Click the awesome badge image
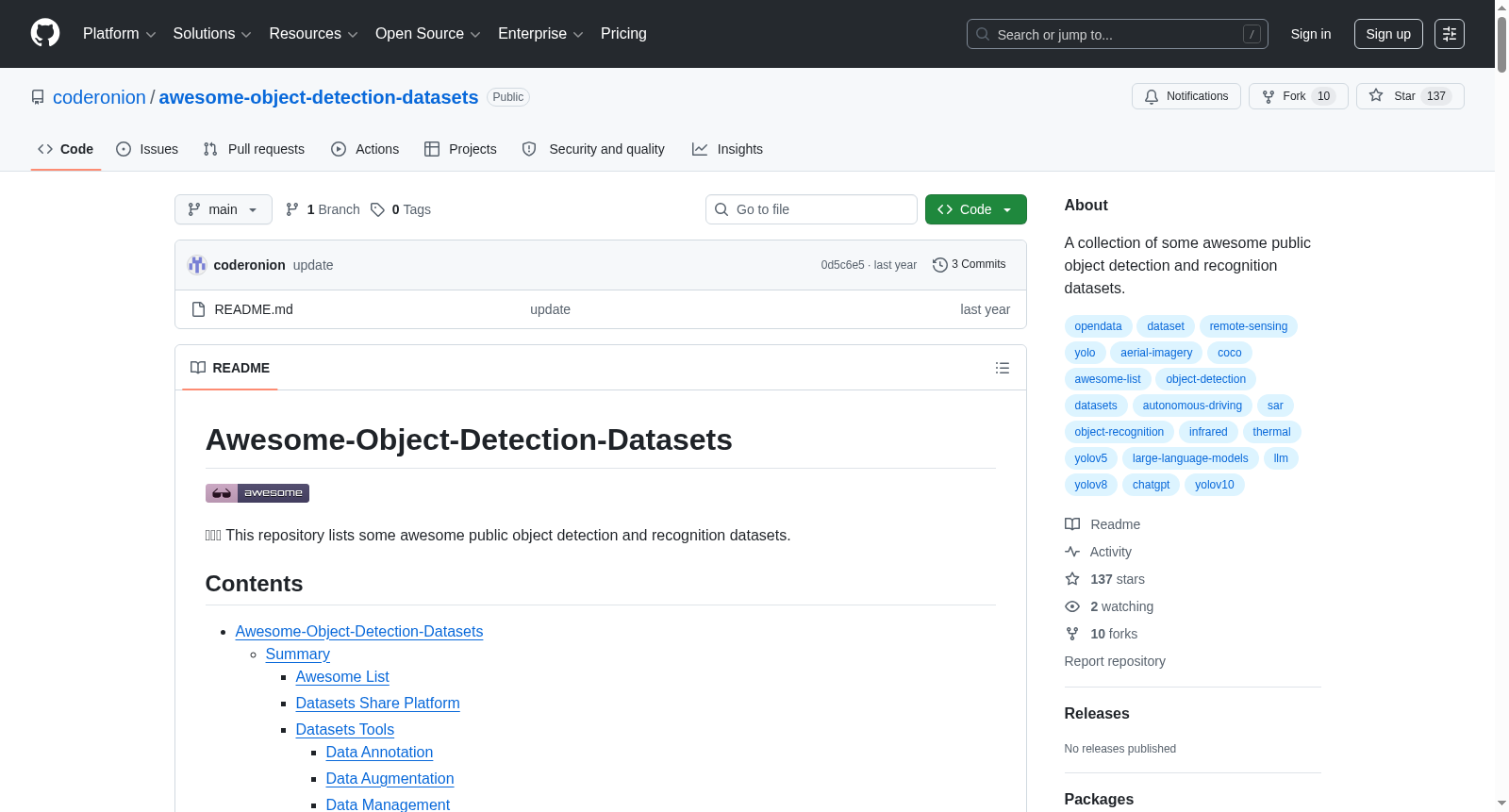This screenshot has height=812, width=1509. (x=257, y=493)
